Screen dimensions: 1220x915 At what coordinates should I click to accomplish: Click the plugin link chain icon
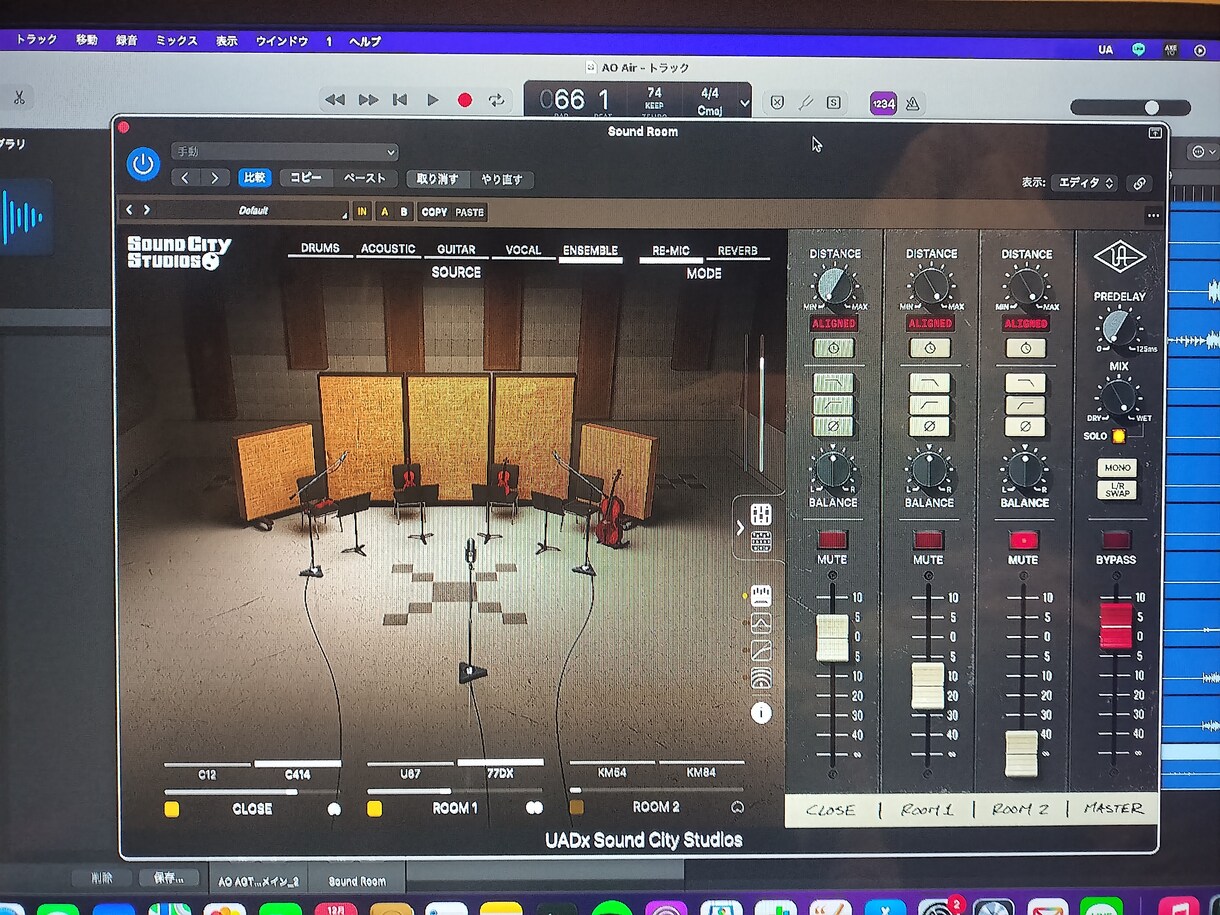pyautogui.click(x=1139, y=183)
